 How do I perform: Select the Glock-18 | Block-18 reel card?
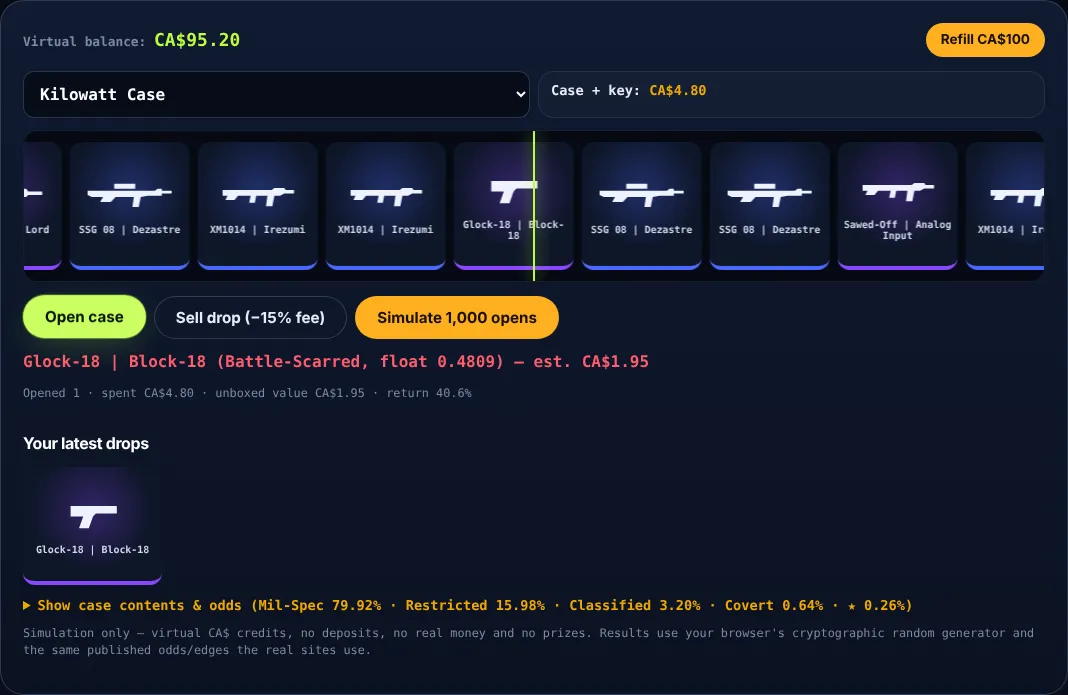click(514, 206)
